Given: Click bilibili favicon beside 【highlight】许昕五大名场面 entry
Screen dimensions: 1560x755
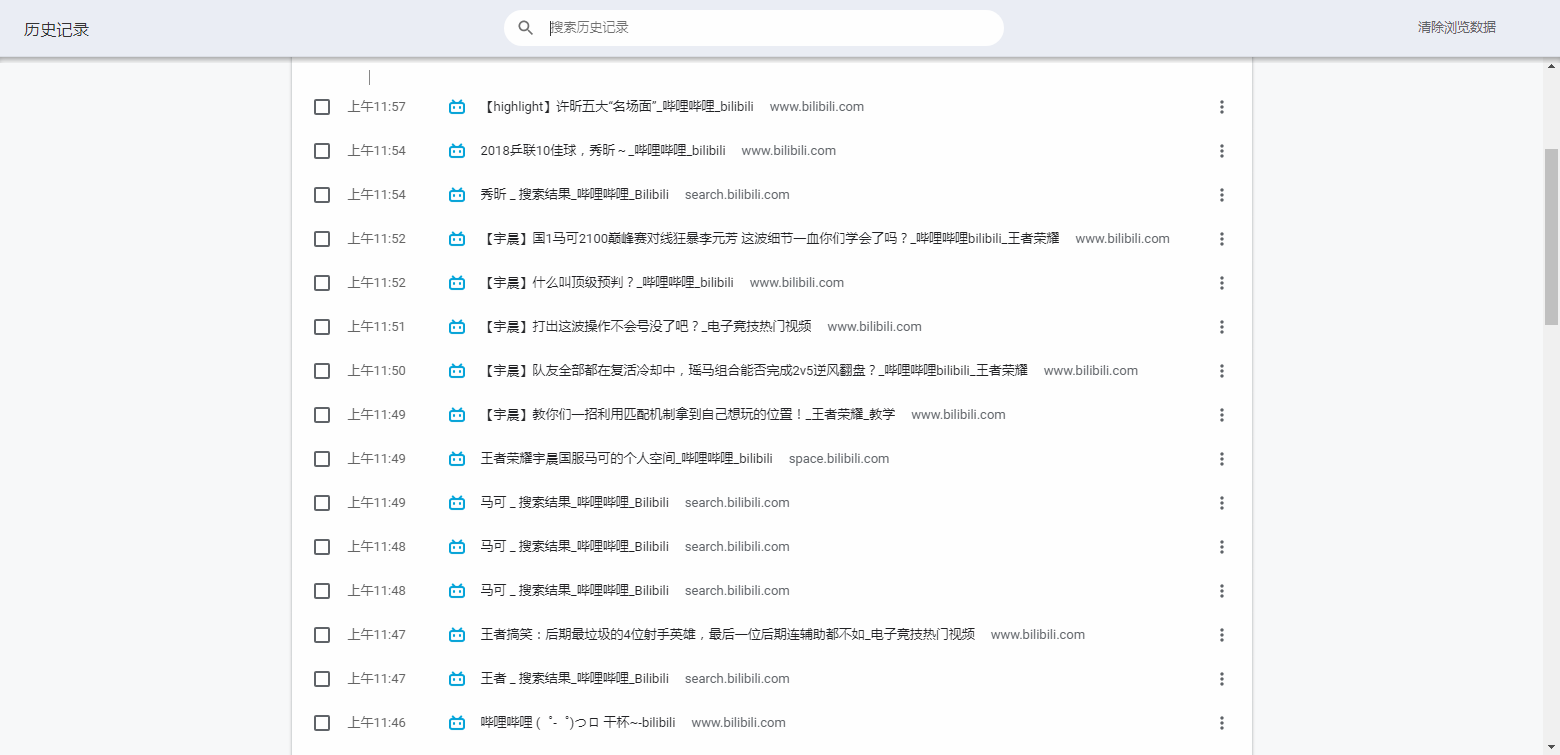Looking at the screenshot, I should (x=457, y=107).
